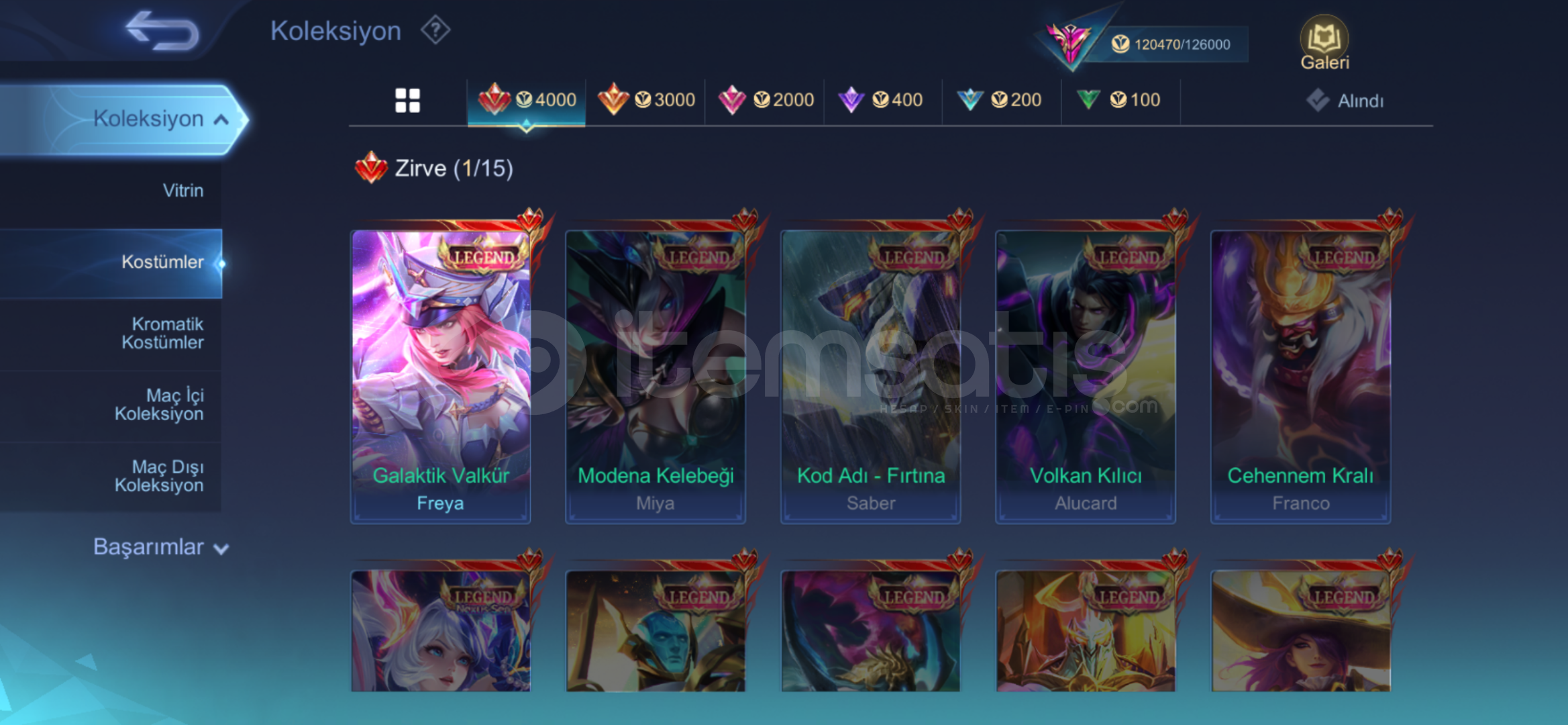Select the 4000 point Zirve tab
Screen dimensions: 1568x725
pos(527,101)
